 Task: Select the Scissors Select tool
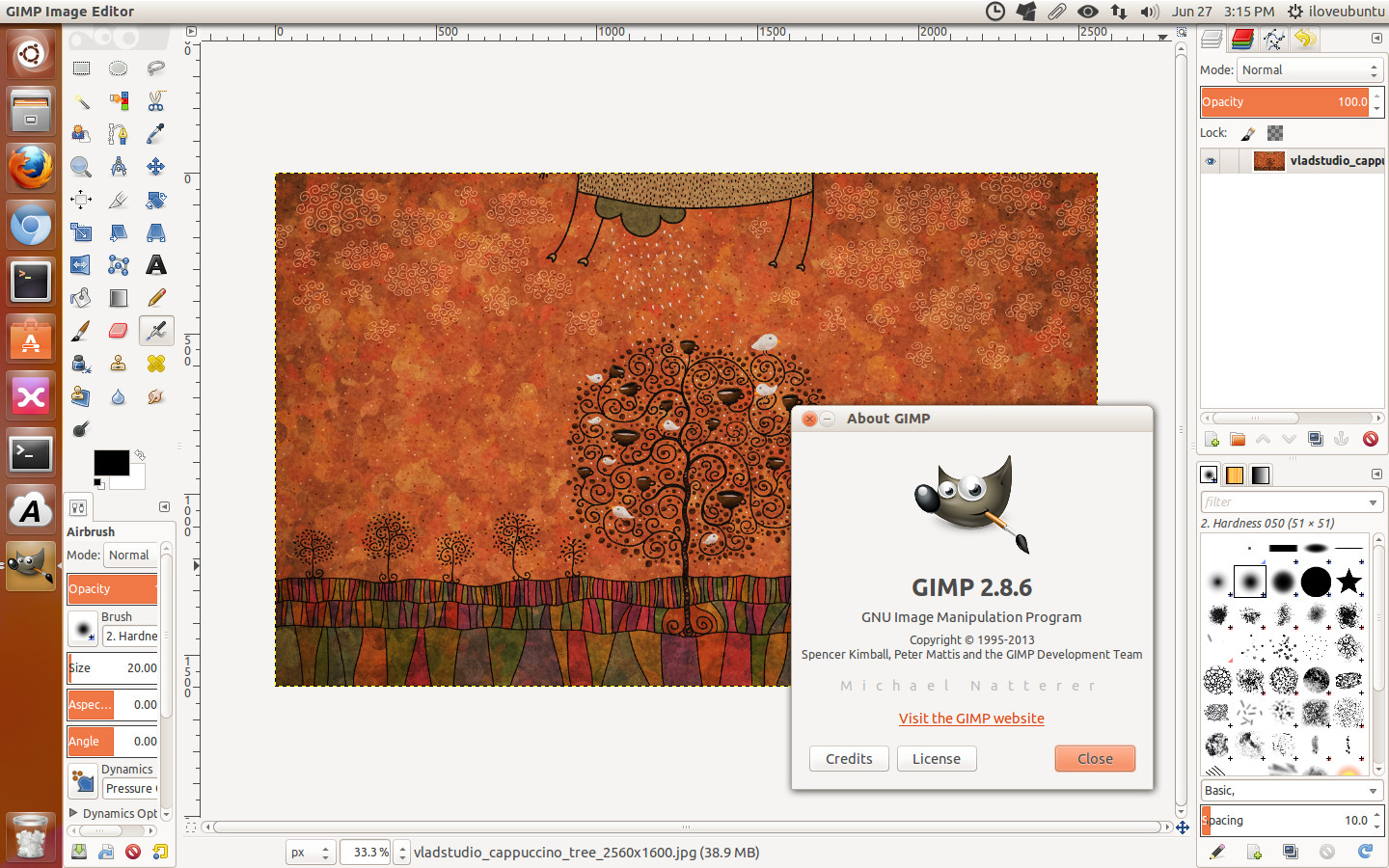(156, 101)
